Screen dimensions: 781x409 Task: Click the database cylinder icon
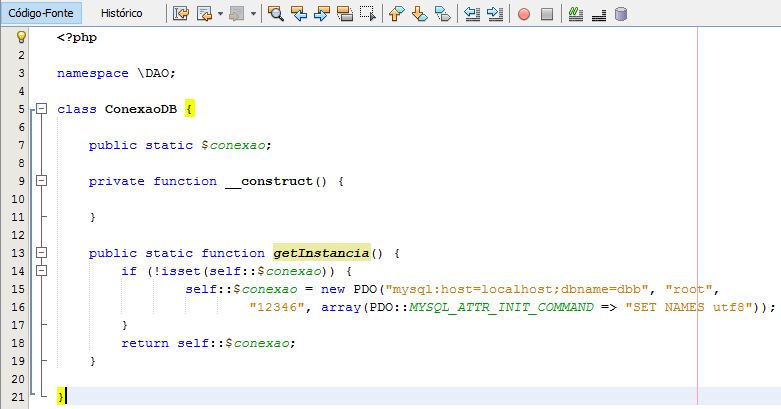click(621, 14)
